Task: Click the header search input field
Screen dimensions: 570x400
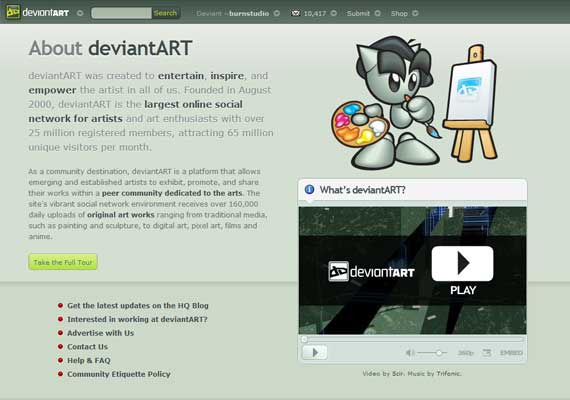Action: click(121, 13)
